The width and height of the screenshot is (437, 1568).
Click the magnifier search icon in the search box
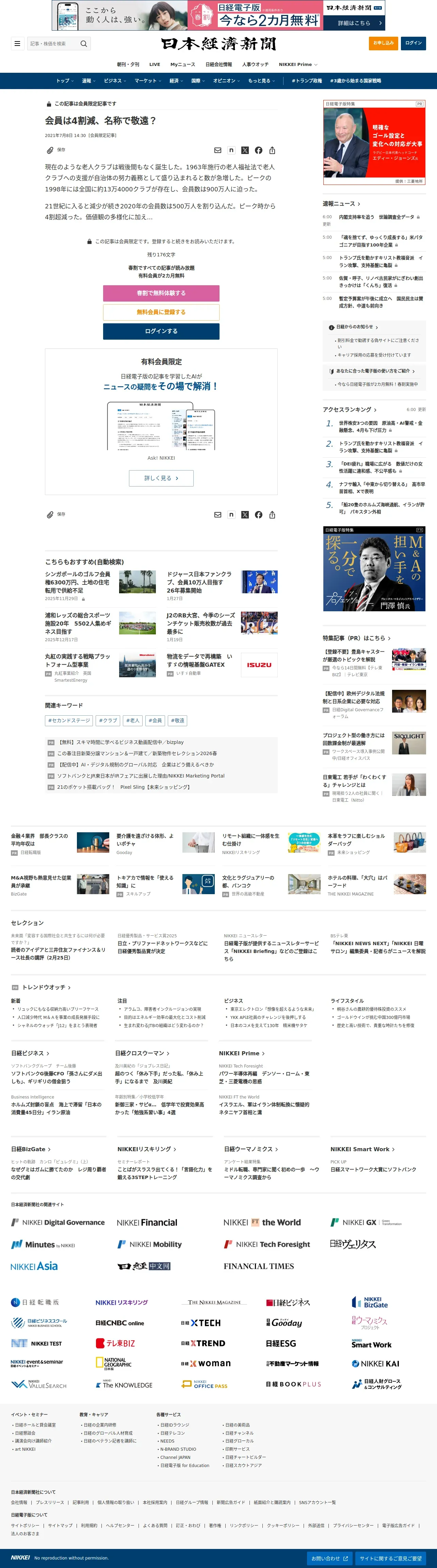84,44
